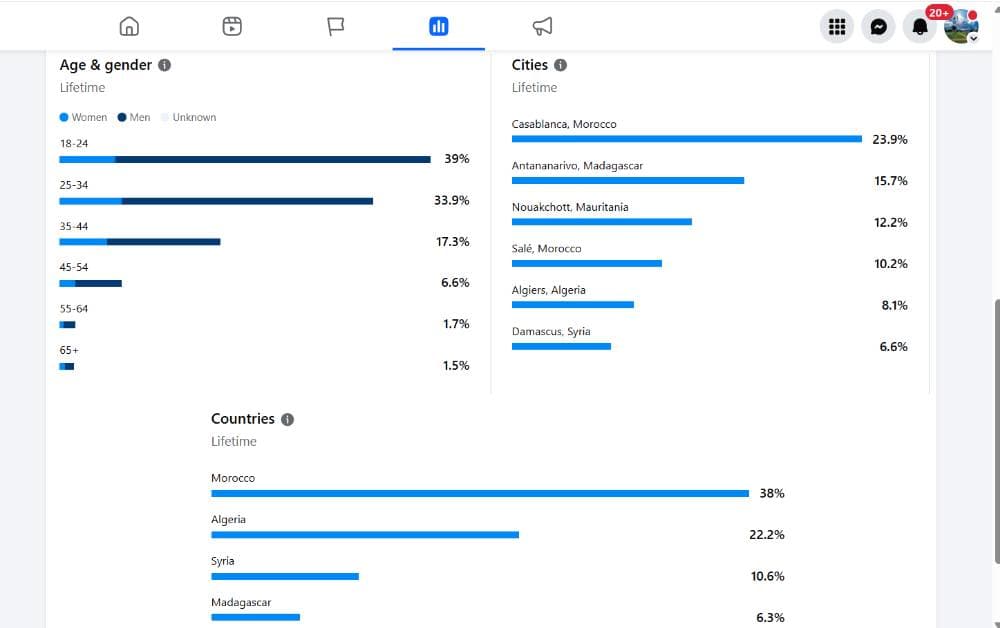Toggle the Men legend item
The width and height of the screenshot is (1000, 628).
coord(134,117)
